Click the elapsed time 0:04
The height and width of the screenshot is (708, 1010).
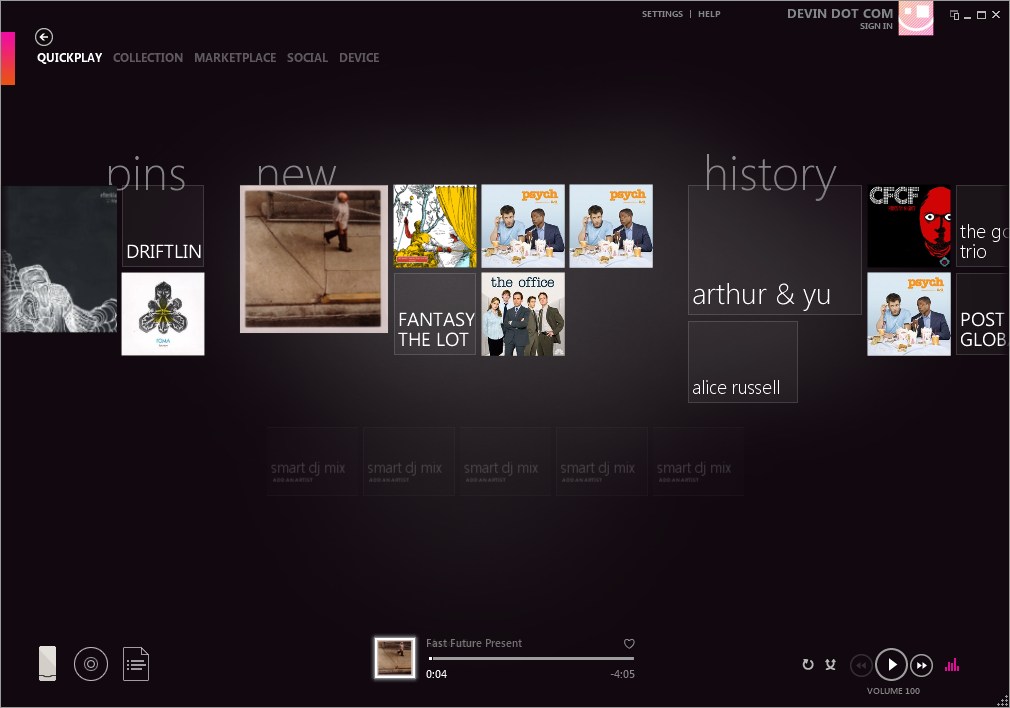tap(436, 674)
